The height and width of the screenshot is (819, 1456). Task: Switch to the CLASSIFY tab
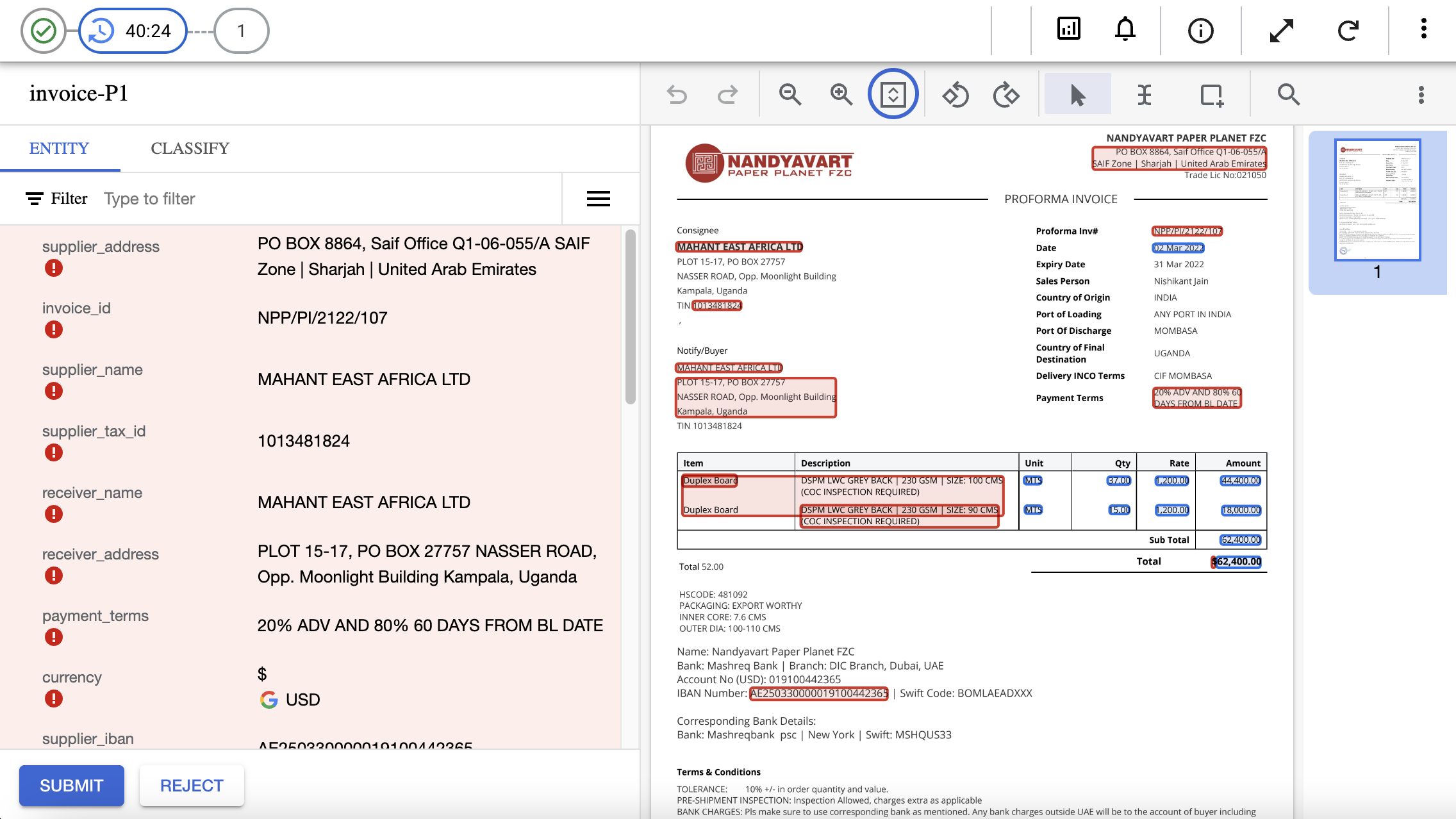(x=189, y=148)
